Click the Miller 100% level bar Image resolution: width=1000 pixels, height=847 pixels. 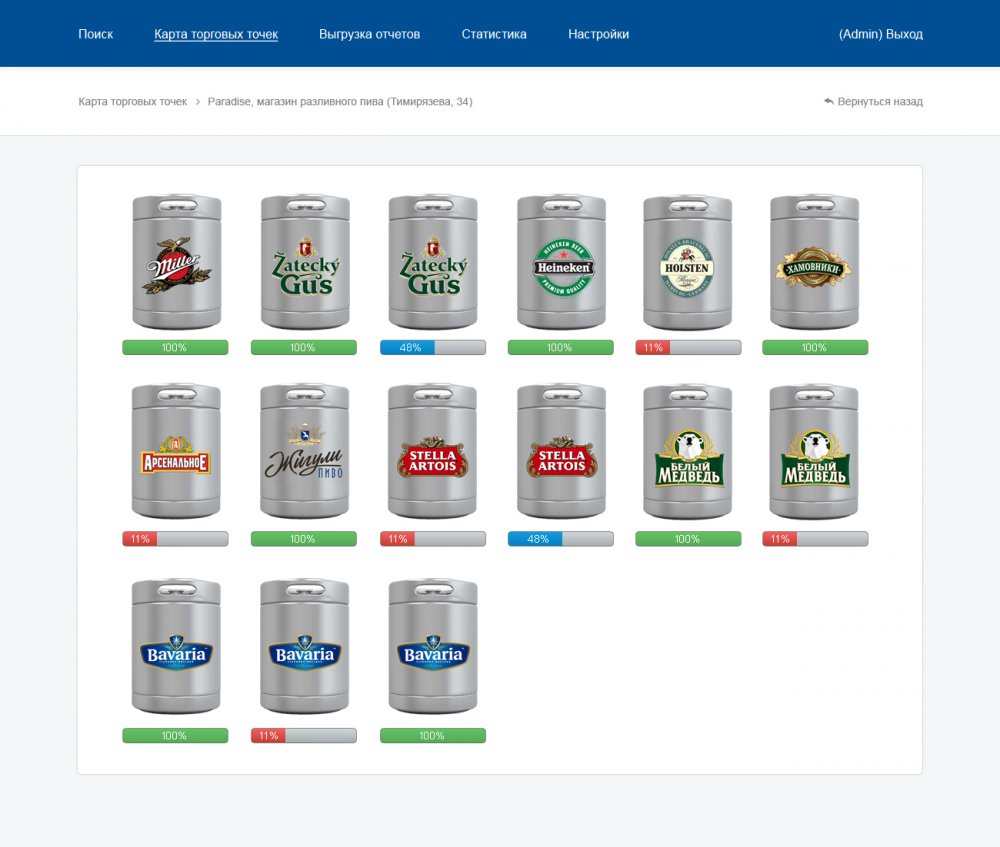point(175,348)
